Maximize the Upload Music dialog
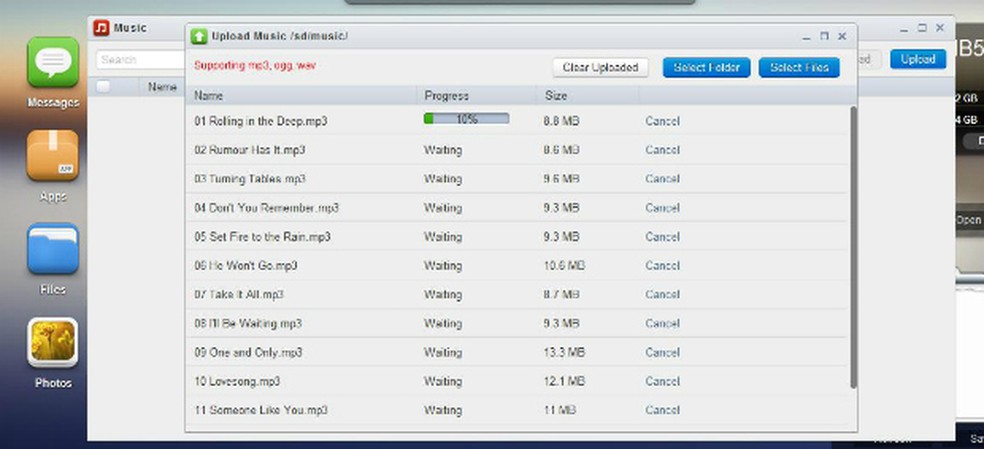Screen dimensions: 984x449 [x=825, y=36]
